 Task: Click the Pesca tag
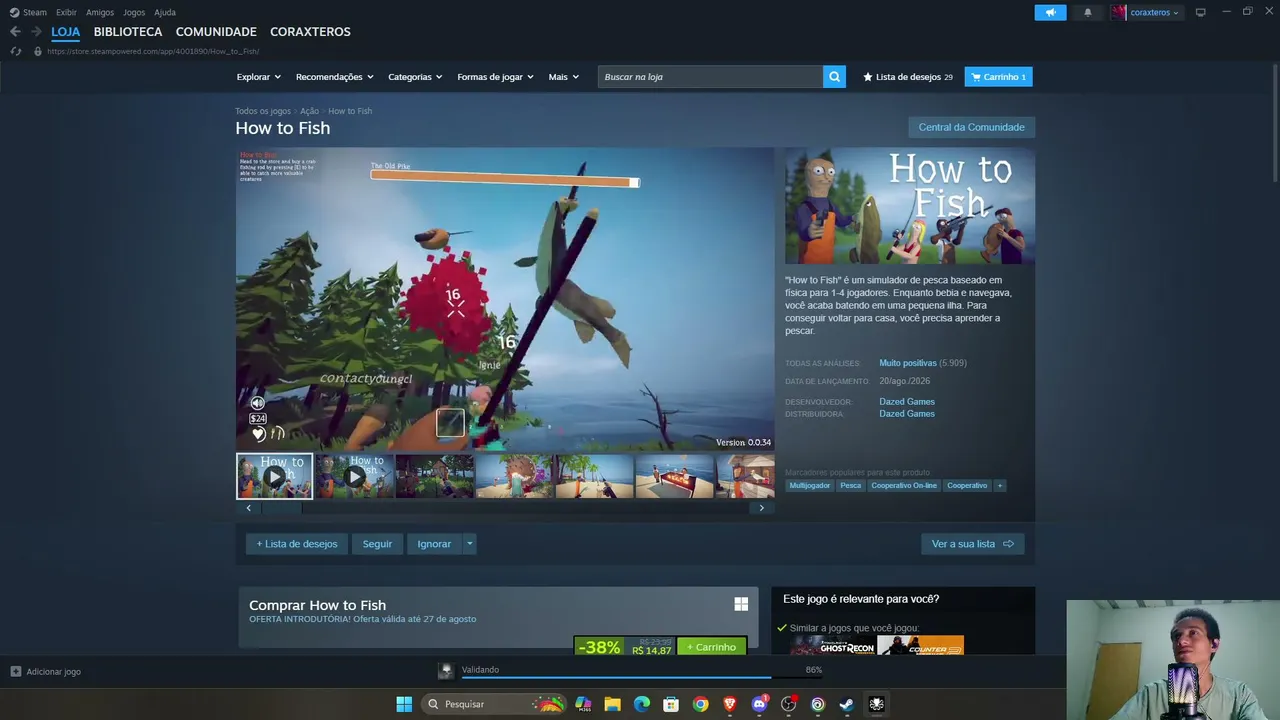(851, 486)
